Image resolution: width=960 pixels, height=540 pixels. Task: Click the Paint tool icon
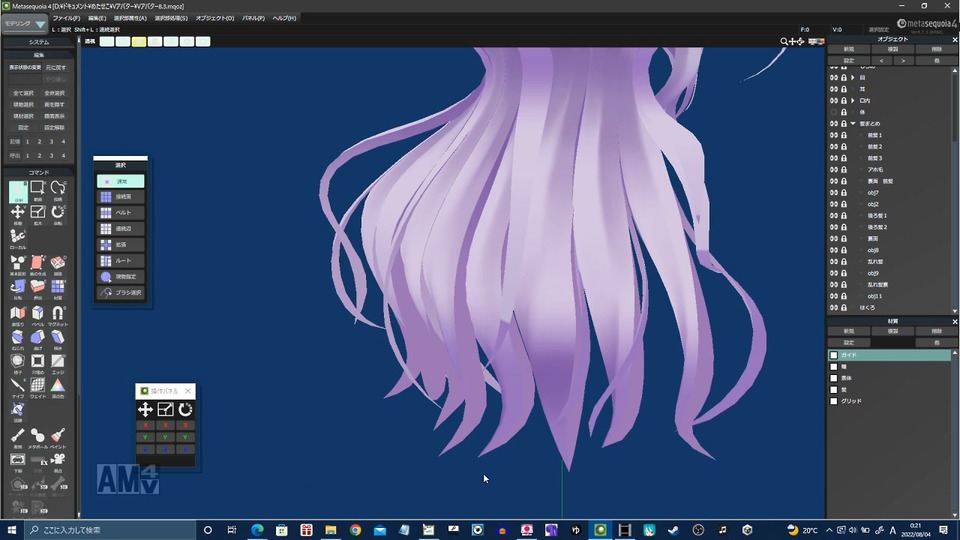coord(58,435)
